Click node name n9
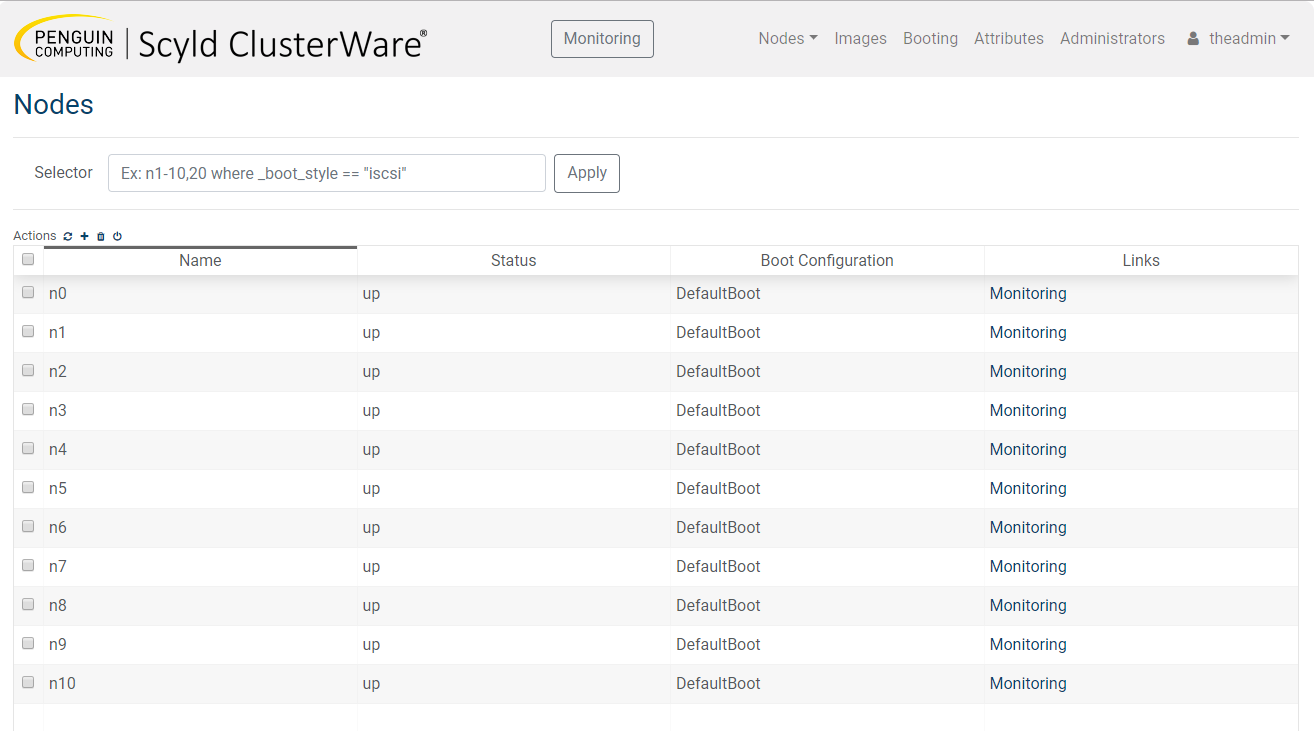The height and width of the screenshot is (731, 1314). [x=58, y=645]
